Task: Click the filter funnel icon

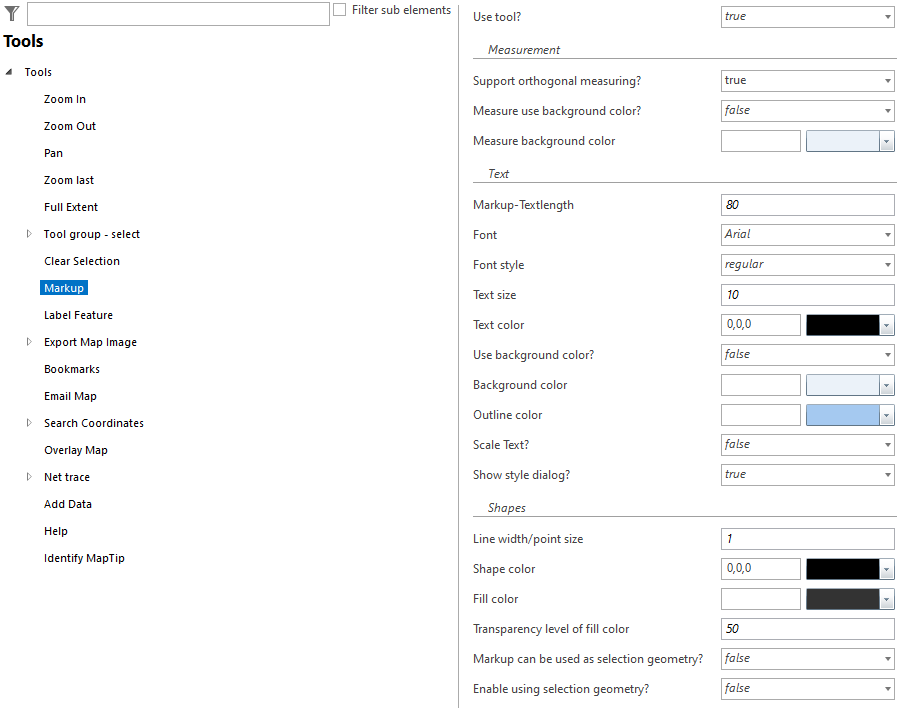Action: [x=11, y=13]
